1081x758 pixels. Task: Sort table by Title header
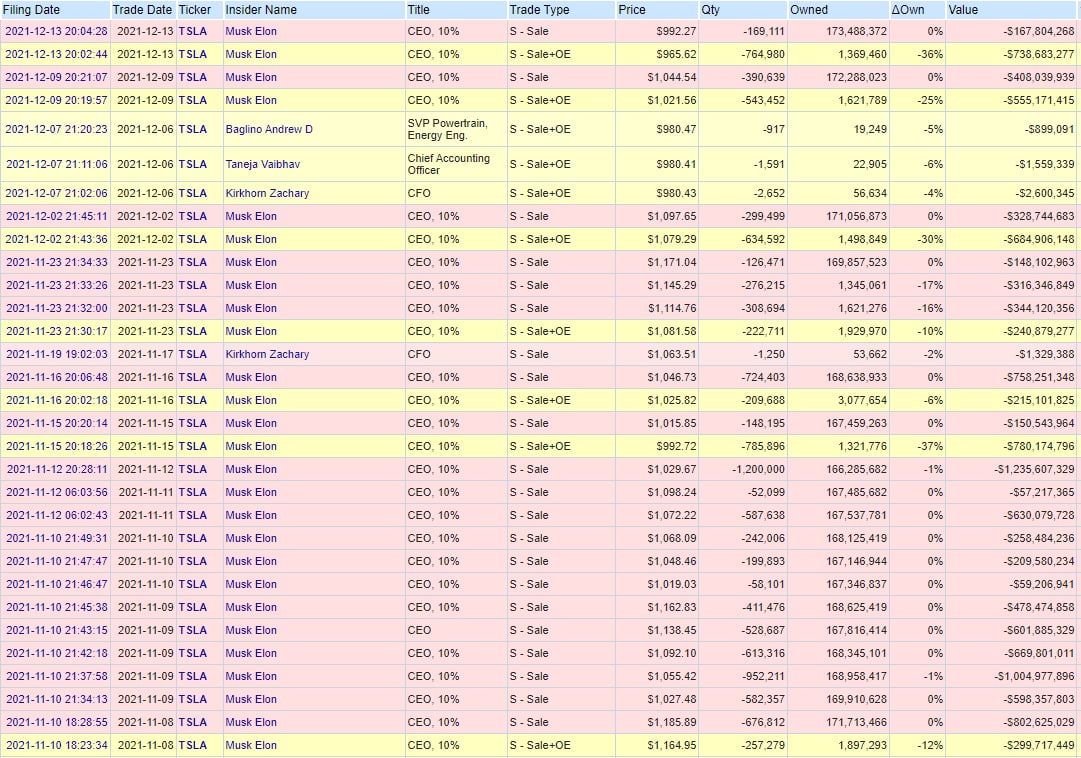tap(418, 10)
